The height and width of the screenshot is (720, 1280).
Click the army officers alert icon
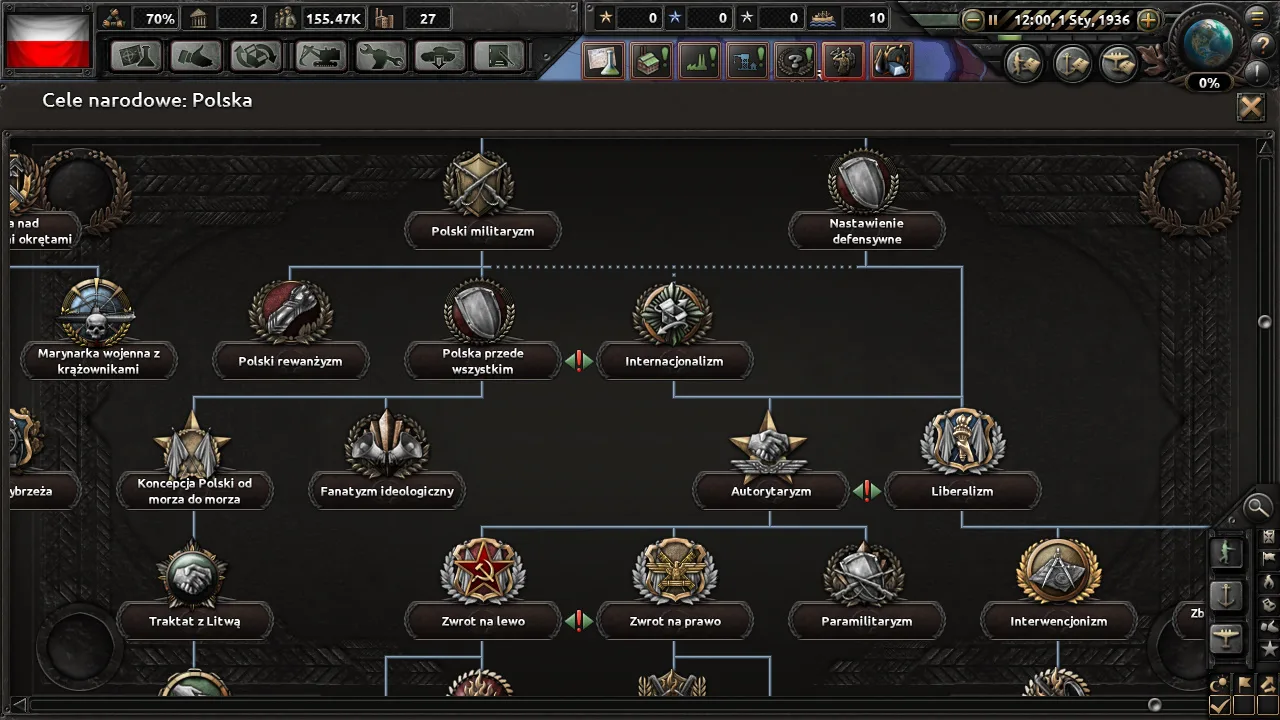[x=844, y=60]
